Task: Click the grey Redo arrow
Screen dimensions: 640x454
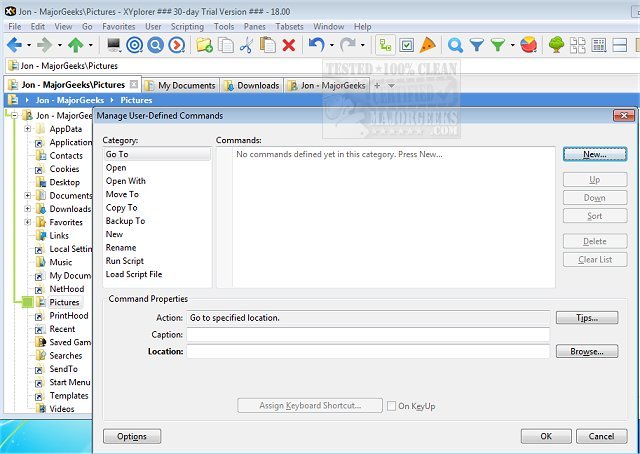Action: pos(347,45)
